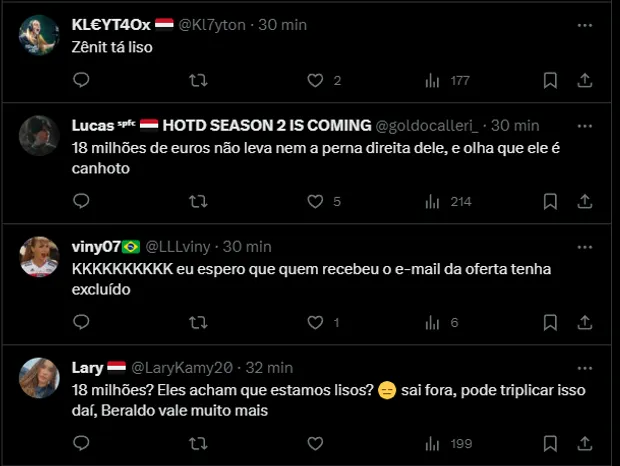The width and height of the screenshot is (620, 466).
Task: Like Lucas's tweet with 5 likes
Action: pos(315,201)
